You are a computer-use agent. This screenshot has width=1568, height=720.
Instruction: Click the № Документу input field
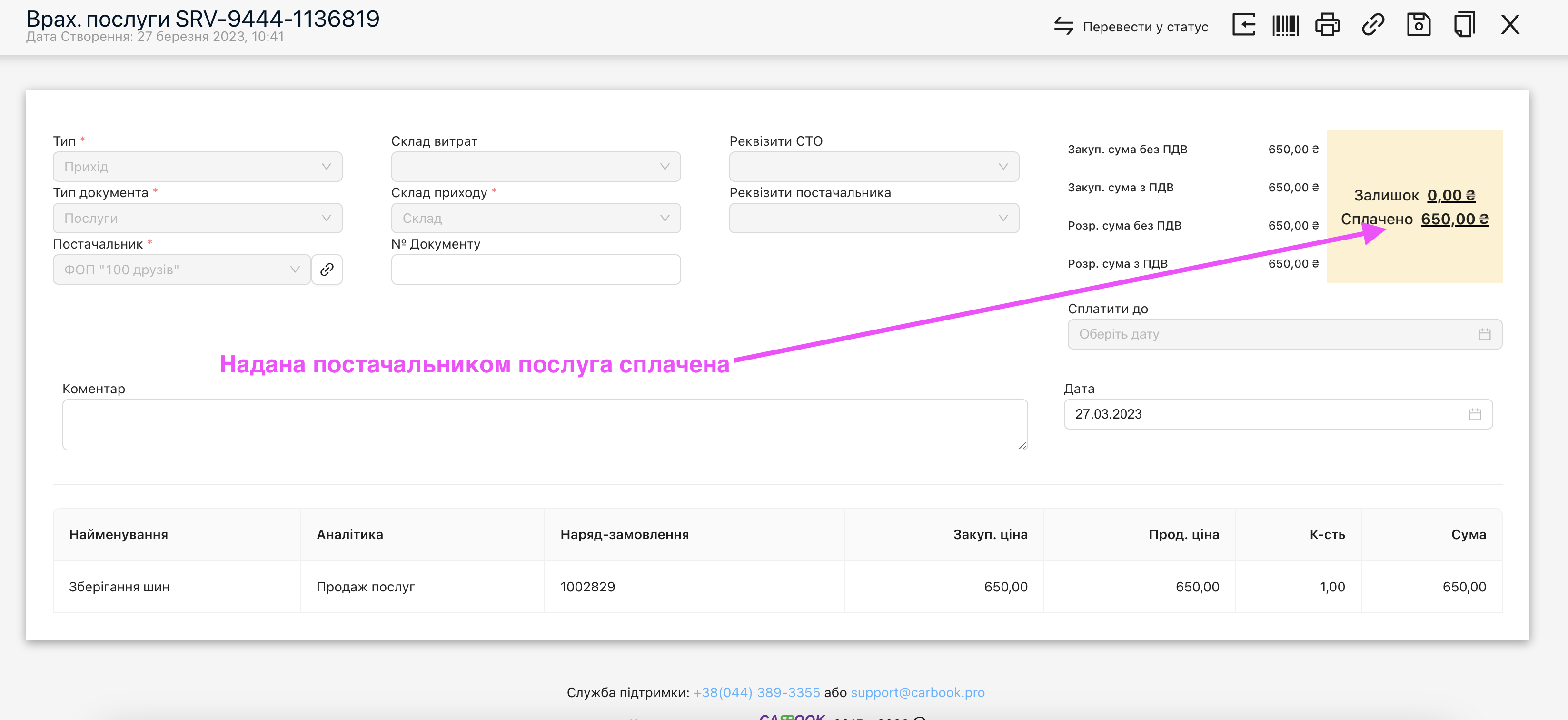tap(536, 269)
